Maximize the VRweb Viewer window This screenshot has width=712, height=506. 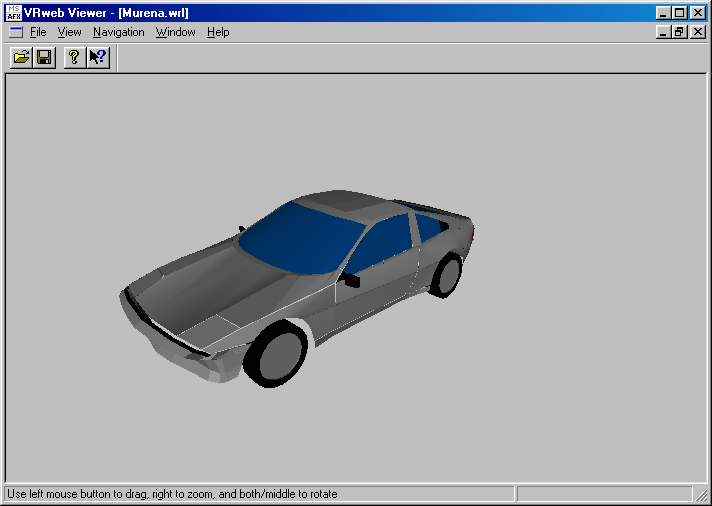click(x=680, y=13)
